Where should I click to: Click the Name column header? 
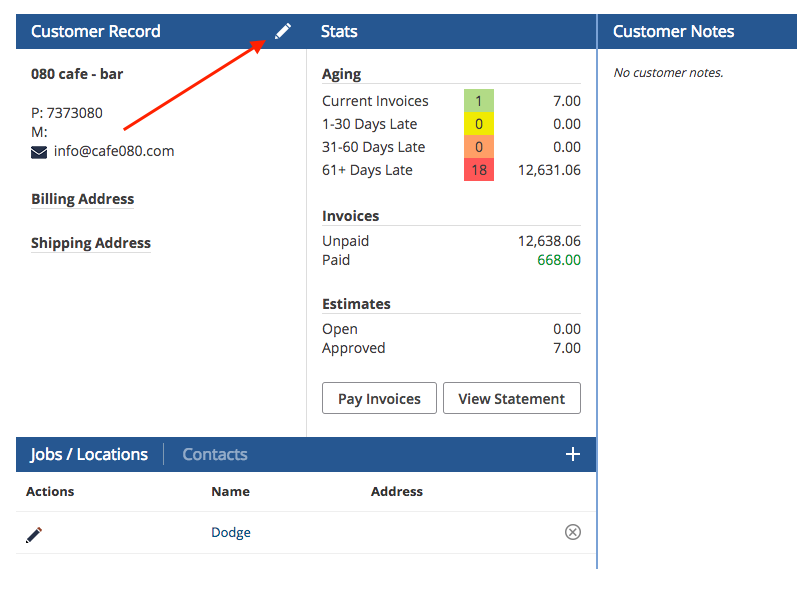coord(230,491)
